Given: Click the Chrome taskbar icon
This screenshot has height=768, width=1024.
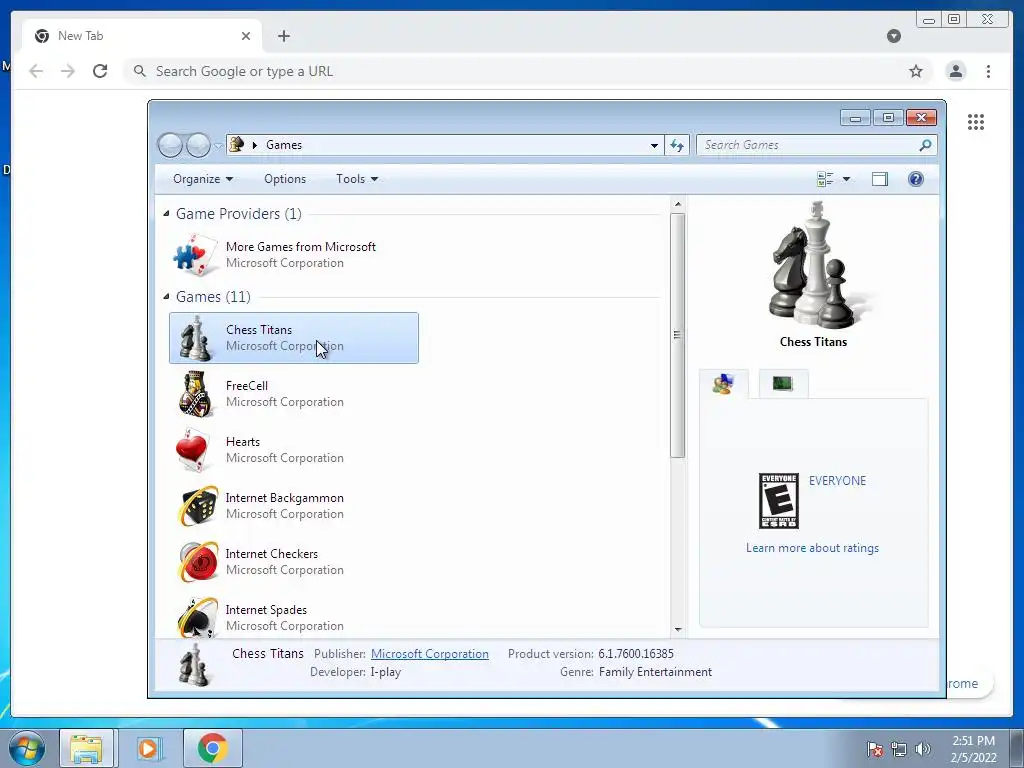Looking at the screenshot, I should coord(212,748).
